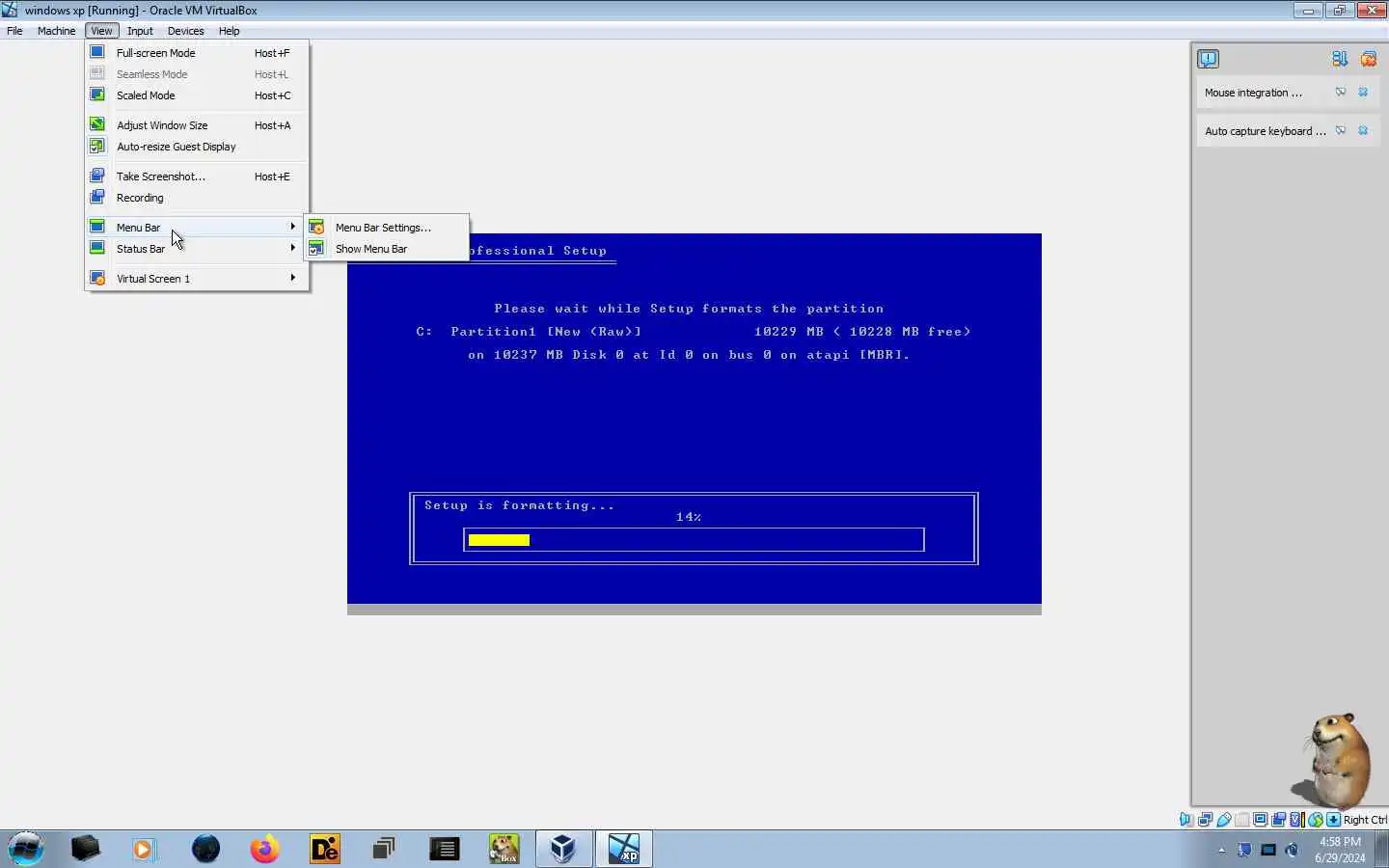Dismiss the Auto capture keyboard notification
Image resolution: width=1389 pixels, height=868 pixels.
point(1363,130)
